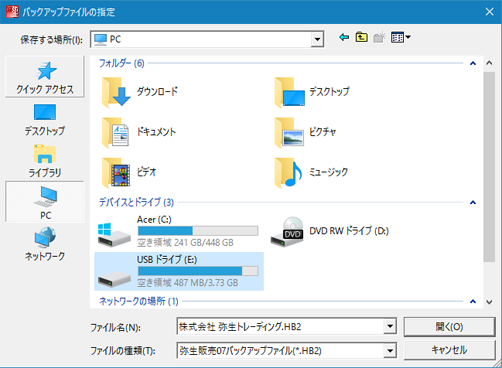The width and height of the screenshot is (502, 368).
Task: Collapse the フォルダー (6) group
Action: point(473,63)
